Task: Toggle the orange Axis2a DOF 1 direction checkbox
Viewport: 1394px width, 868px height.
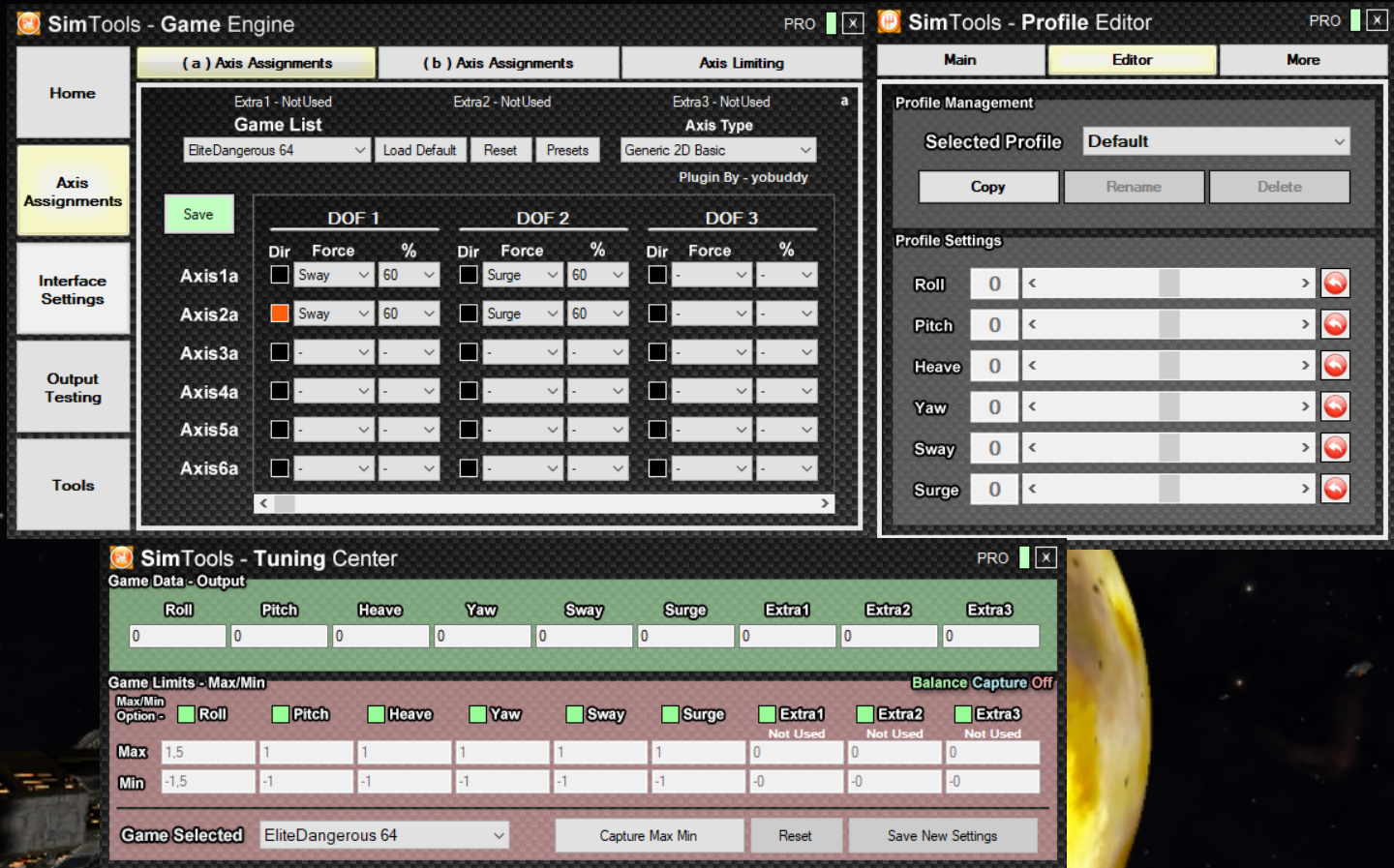Action: [280, 314]
